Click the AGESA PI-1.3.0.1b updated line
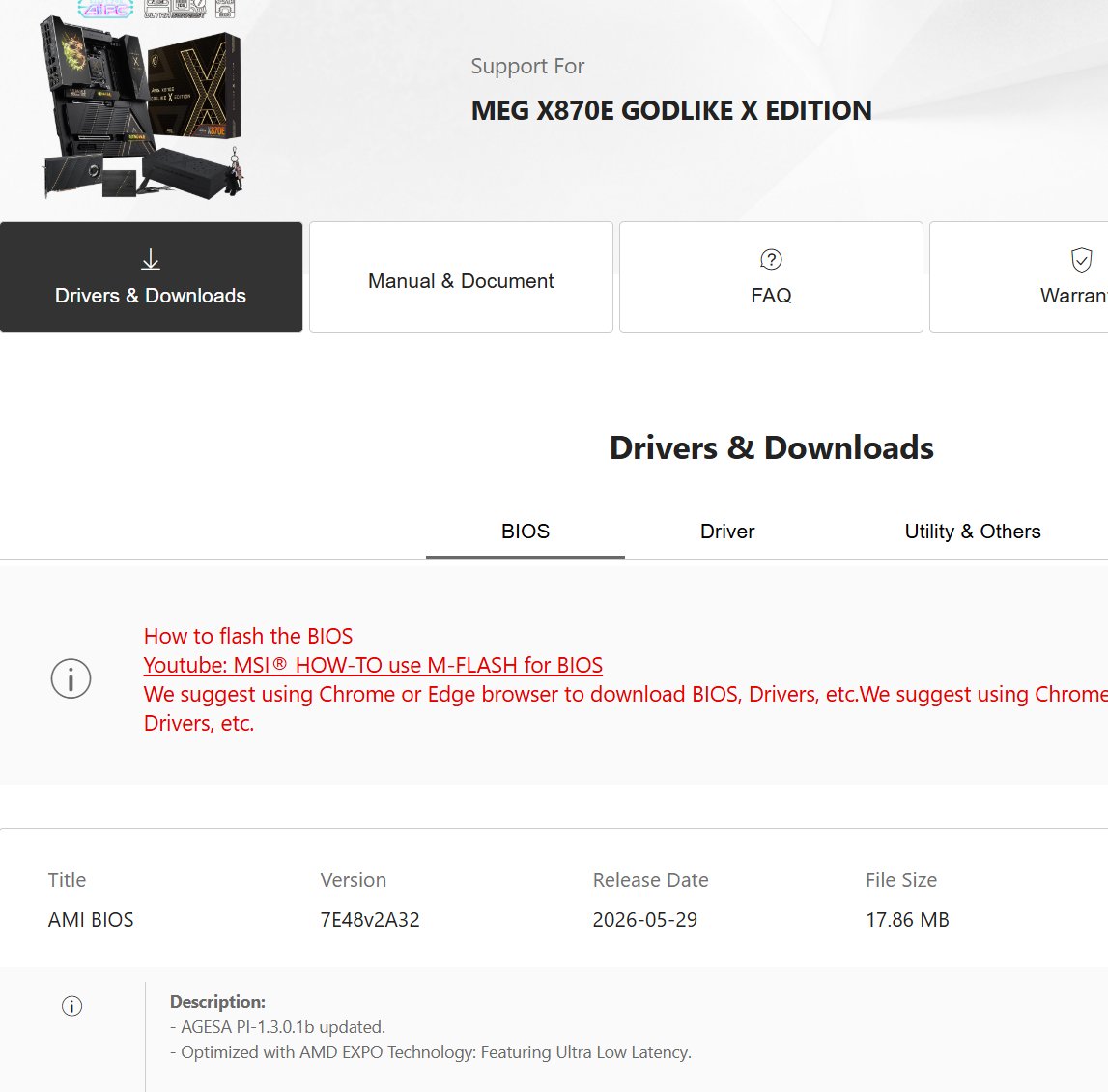1108x1092 pixels. coord(277,1027)
